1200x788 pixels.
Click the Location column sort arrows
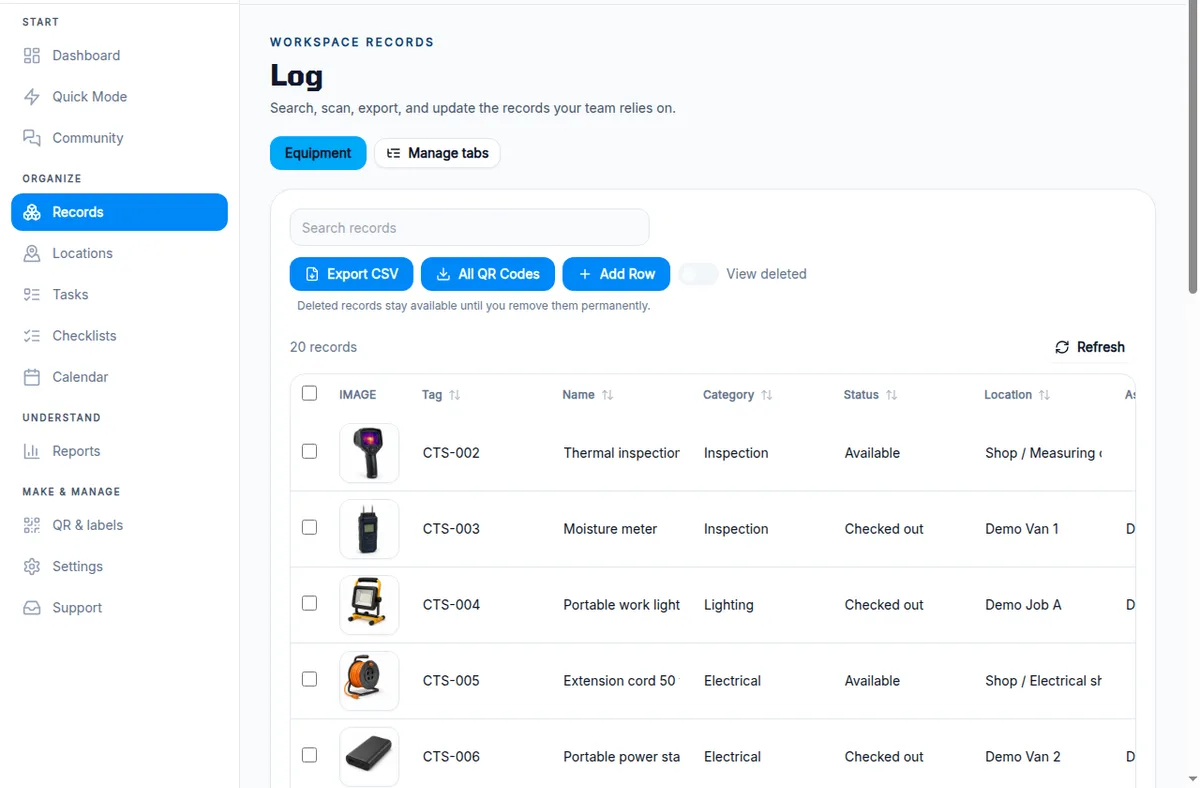click(x=1044, y=395)
